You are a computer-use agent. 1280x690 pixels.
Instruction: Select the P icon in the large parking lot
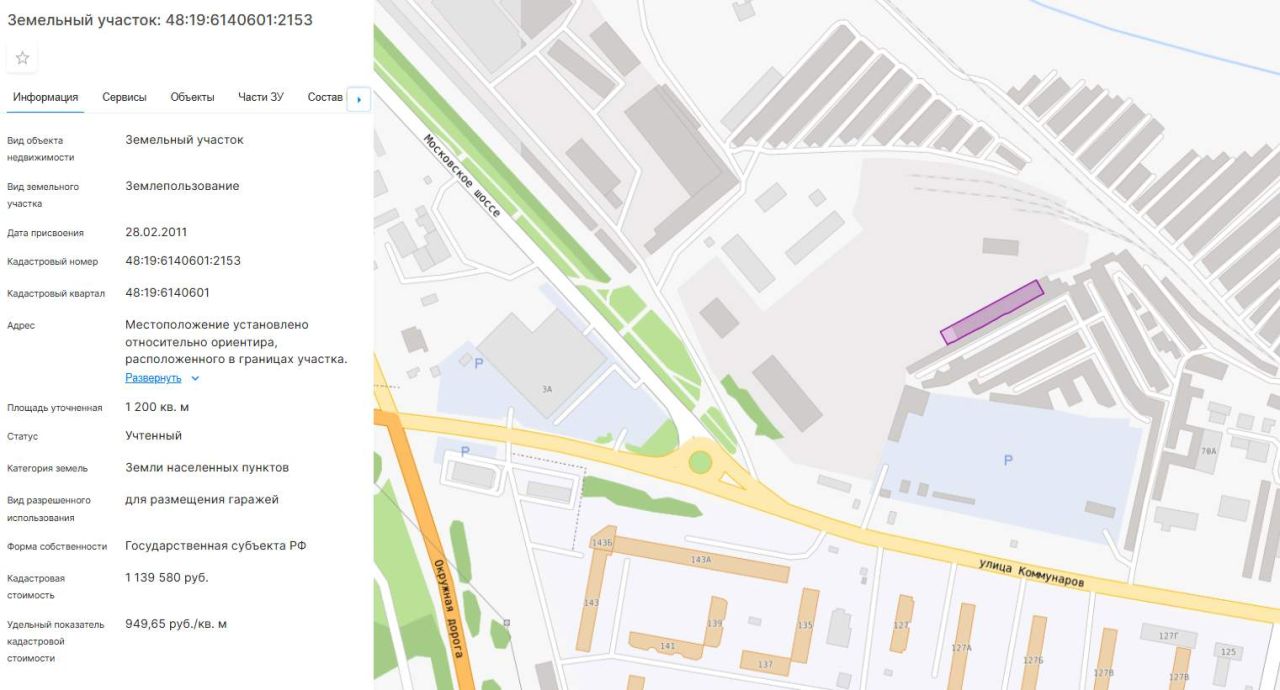click(1007, 460)
